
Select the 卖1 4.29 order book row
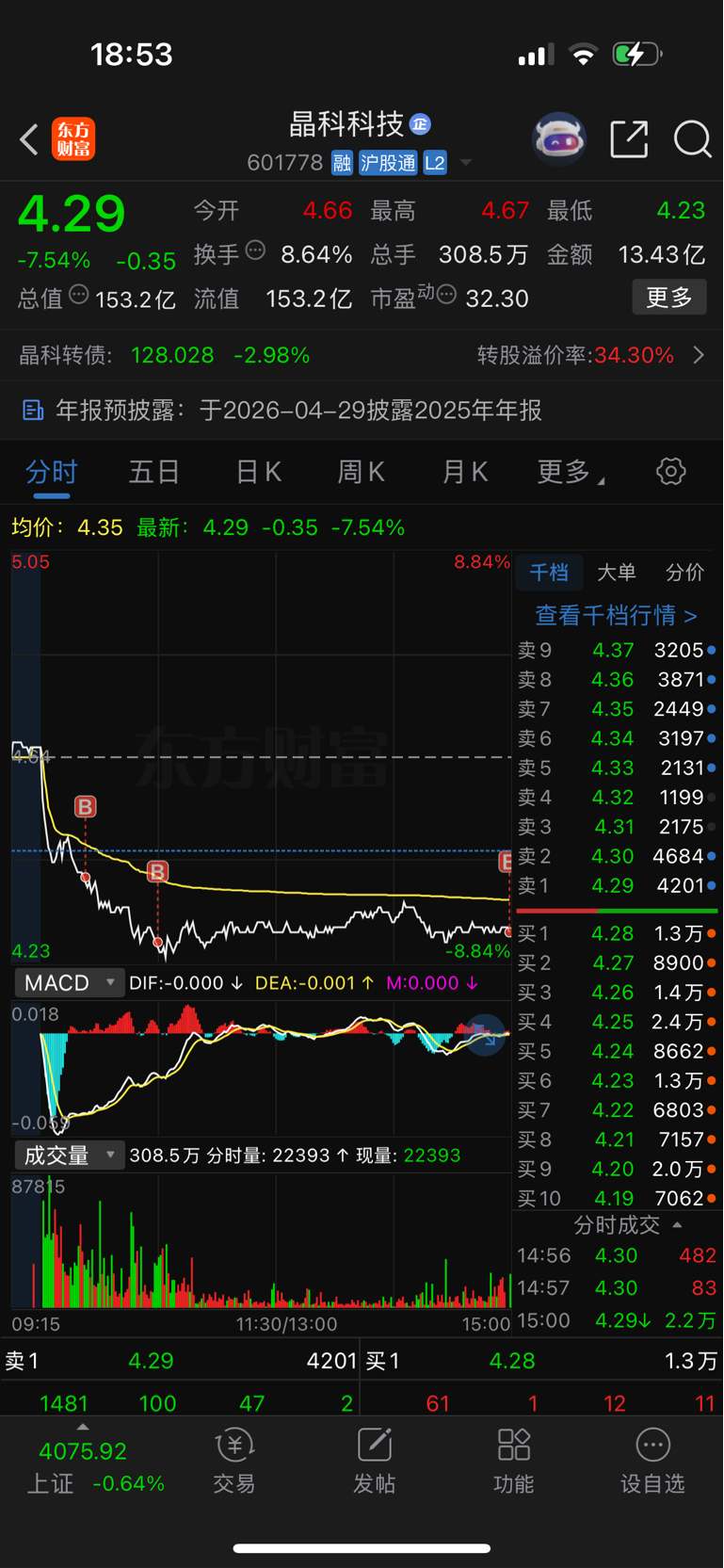(617, 886)
